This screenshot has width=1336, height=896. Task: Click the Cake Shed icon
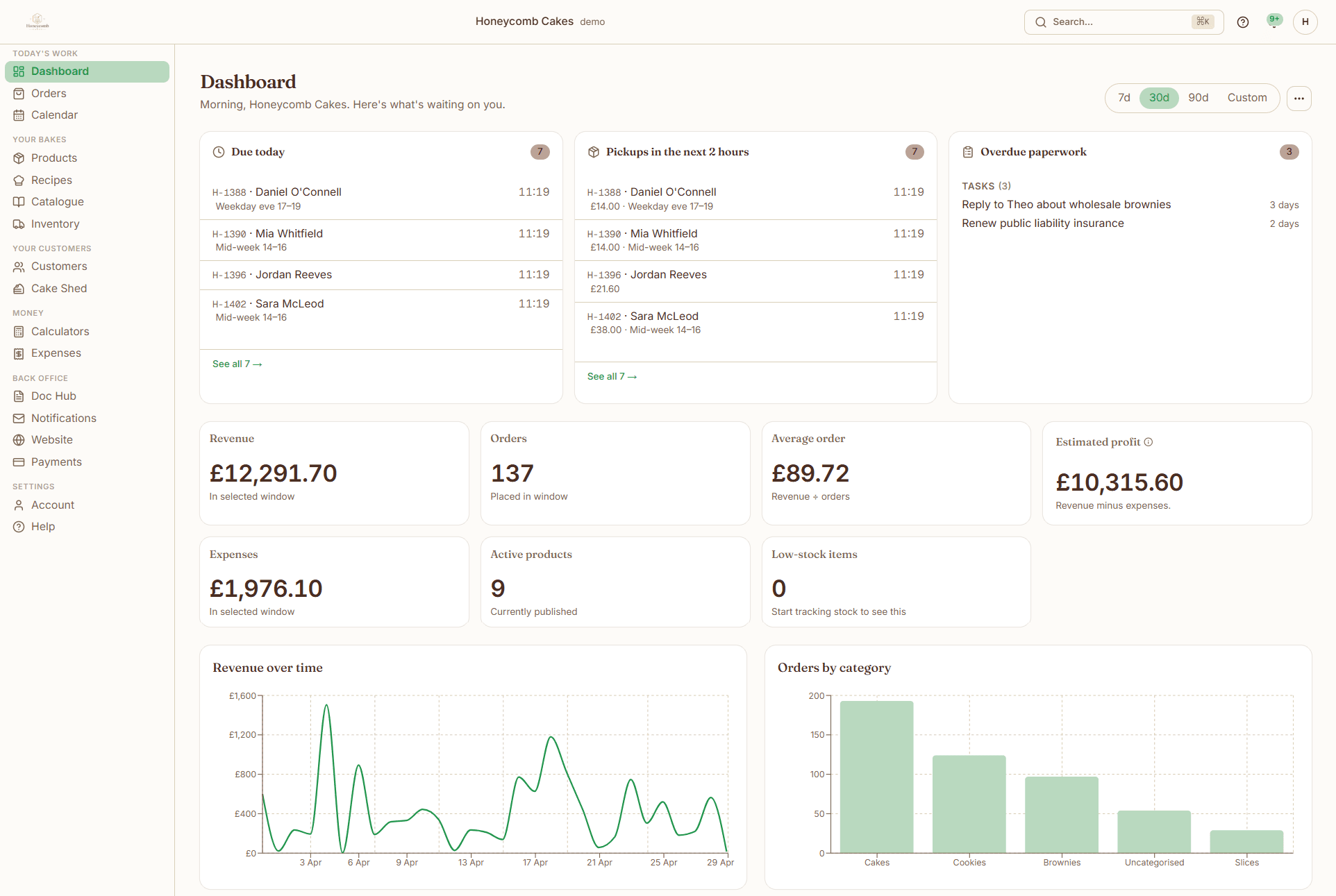coord(19,289)
